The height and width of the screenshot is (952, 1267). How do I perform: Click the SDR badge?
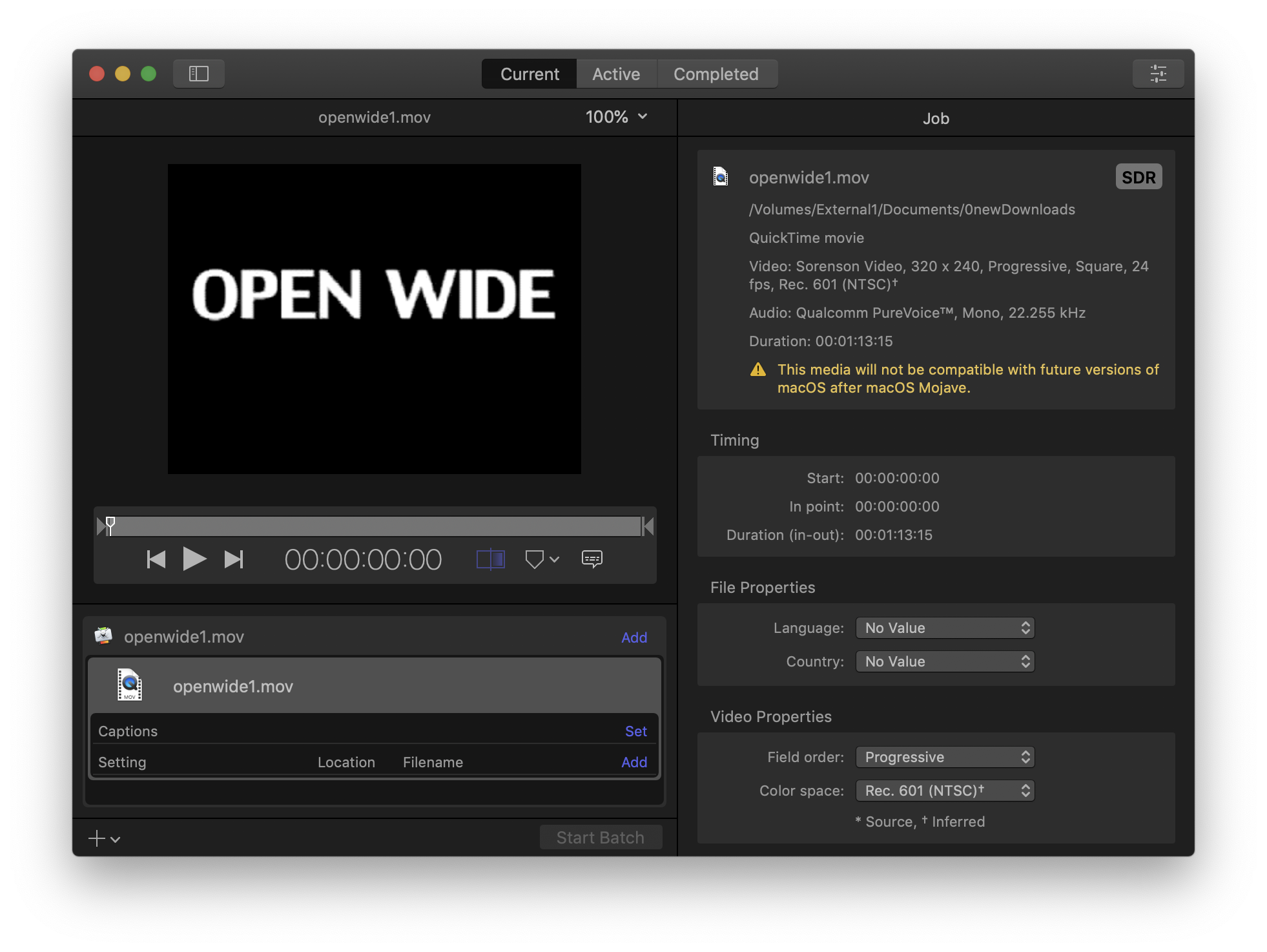pos(1138,177)
